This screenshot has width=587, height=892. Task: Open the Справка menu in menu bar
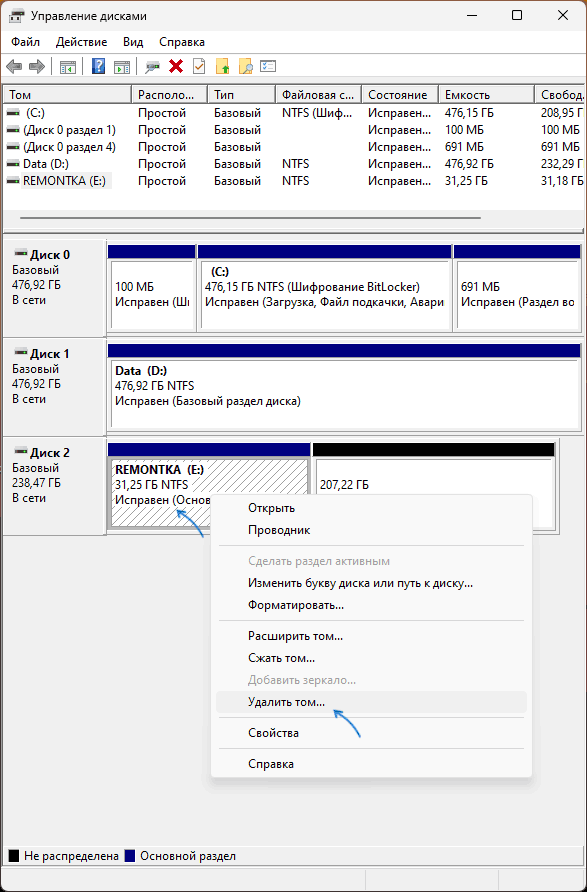tap(182, 42)
